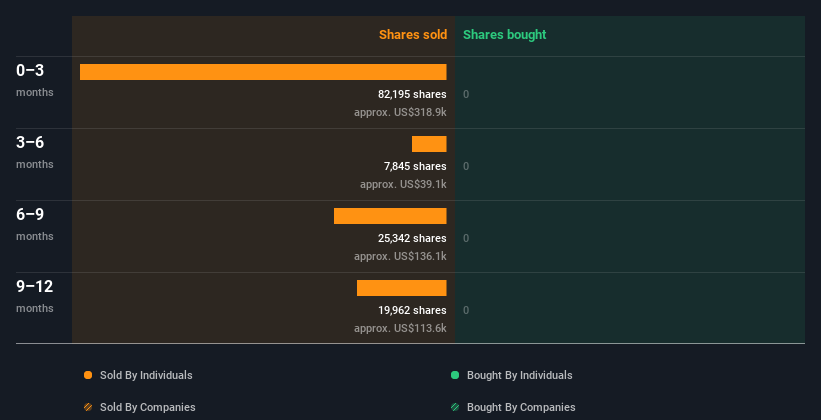Select the 3–6 months orange sold bar

pyautogui.click(x=429, y=144)
